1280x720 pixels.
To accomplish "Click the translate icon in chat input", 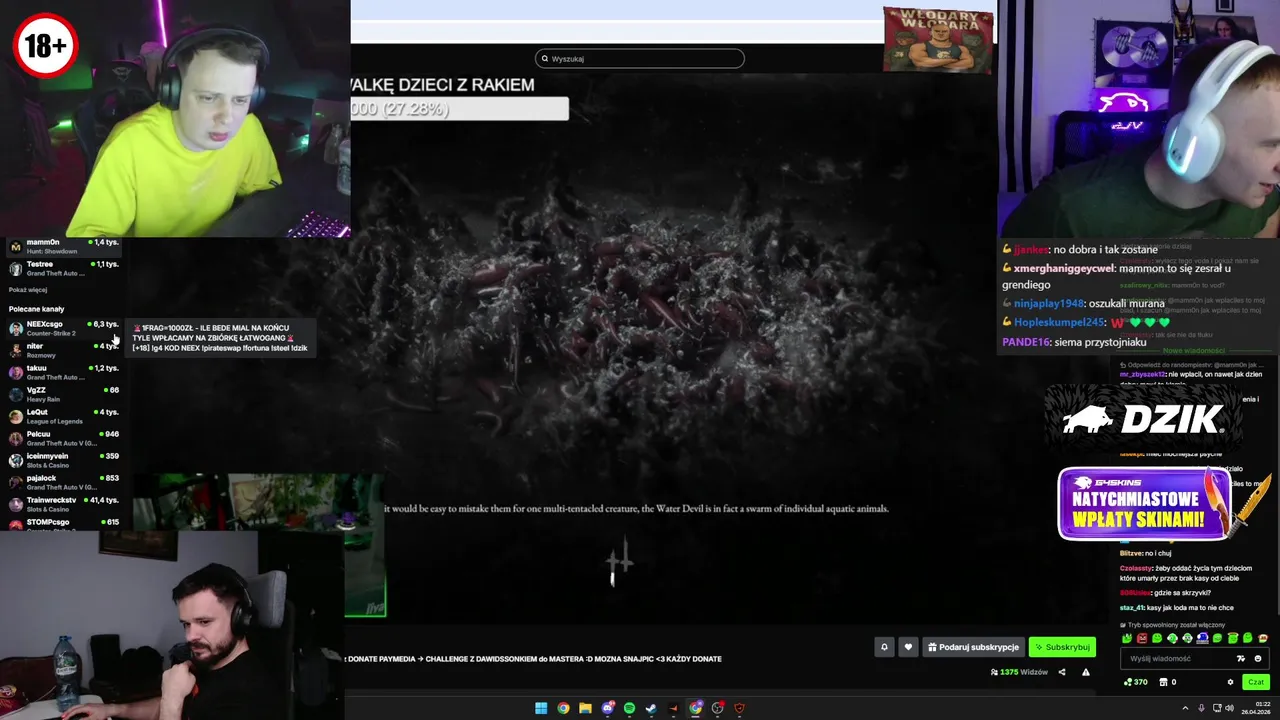I will (1241, 659).
